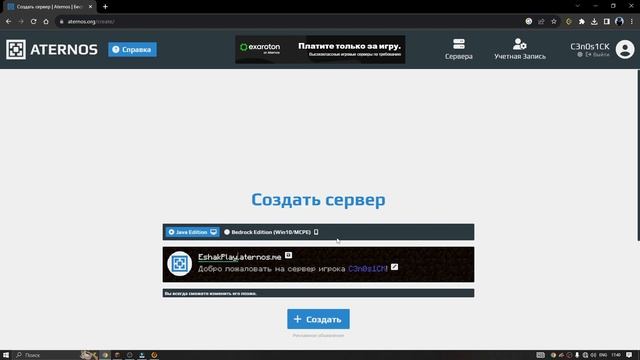Go forward in browser history
Image resolution: width=640 pixels, height=360 pixels.
pos(21,21)
